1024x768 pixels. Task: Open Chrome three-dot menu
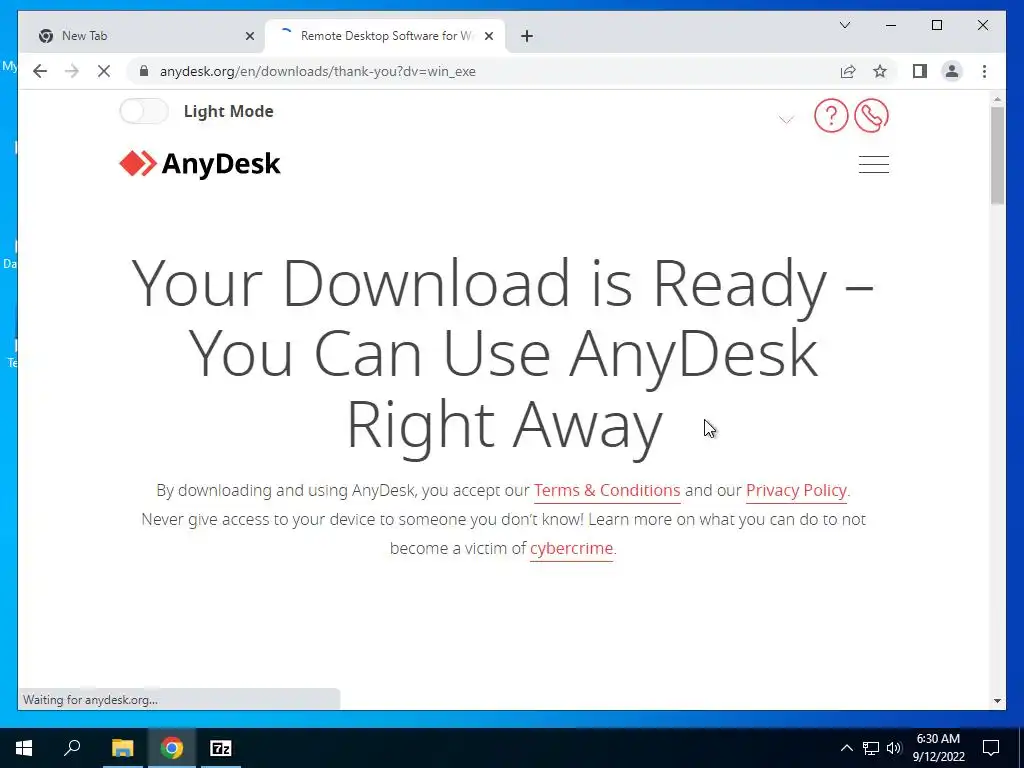984,71
